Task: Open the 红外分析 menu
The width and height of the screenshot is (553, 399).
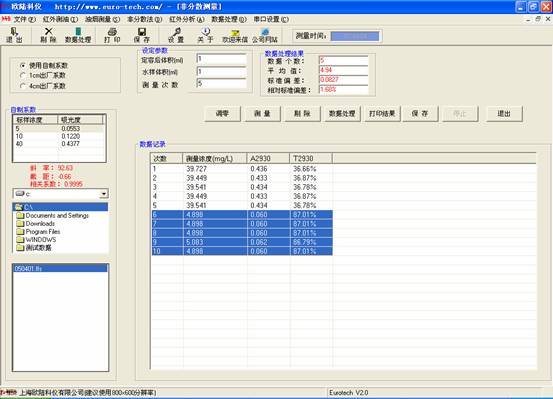Action: coord(187,19)
